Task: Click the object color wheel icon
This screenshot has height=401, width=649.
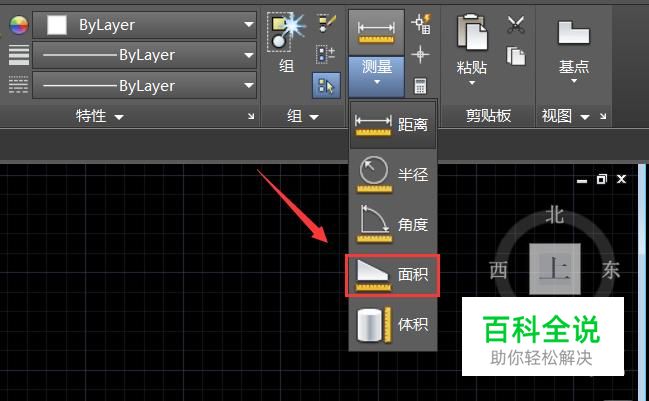Action: tap(19, 25)
